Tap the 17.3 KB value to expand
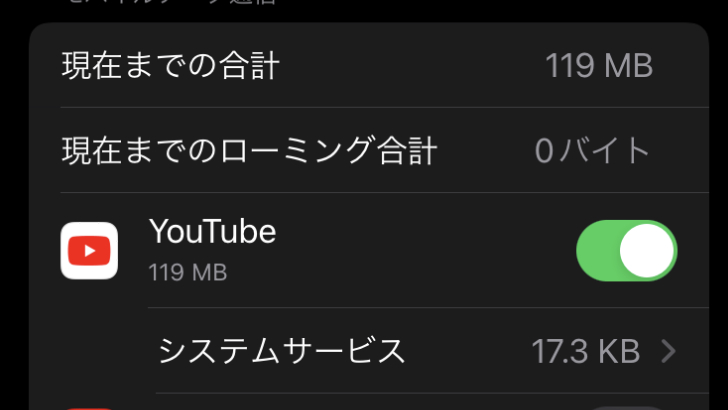The width and height of the screenshot is (728, 410). [585, 351]
